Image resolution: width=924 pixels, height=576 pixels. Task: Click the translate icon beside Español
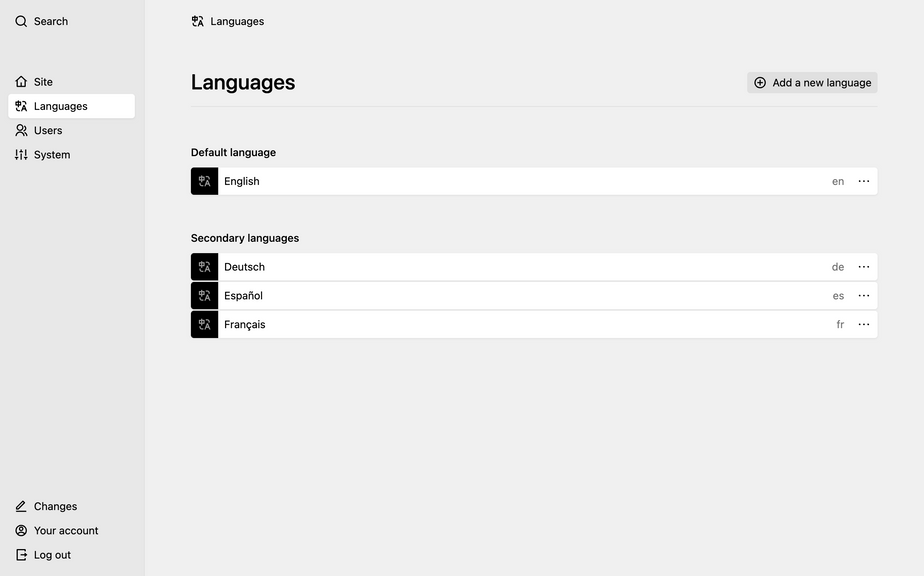pos(204,296)
